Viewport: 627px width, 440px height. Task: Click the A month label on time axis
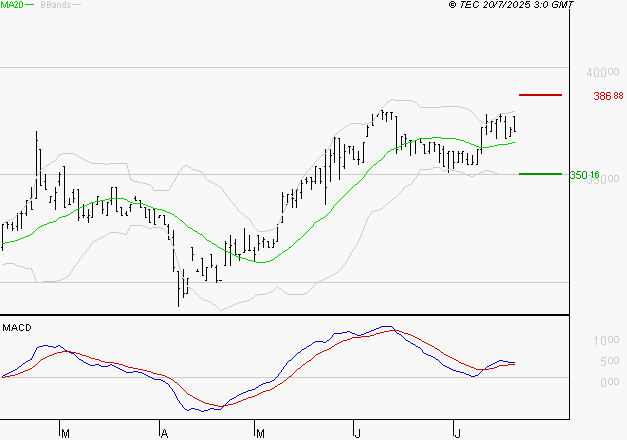(x=164, y=433)
